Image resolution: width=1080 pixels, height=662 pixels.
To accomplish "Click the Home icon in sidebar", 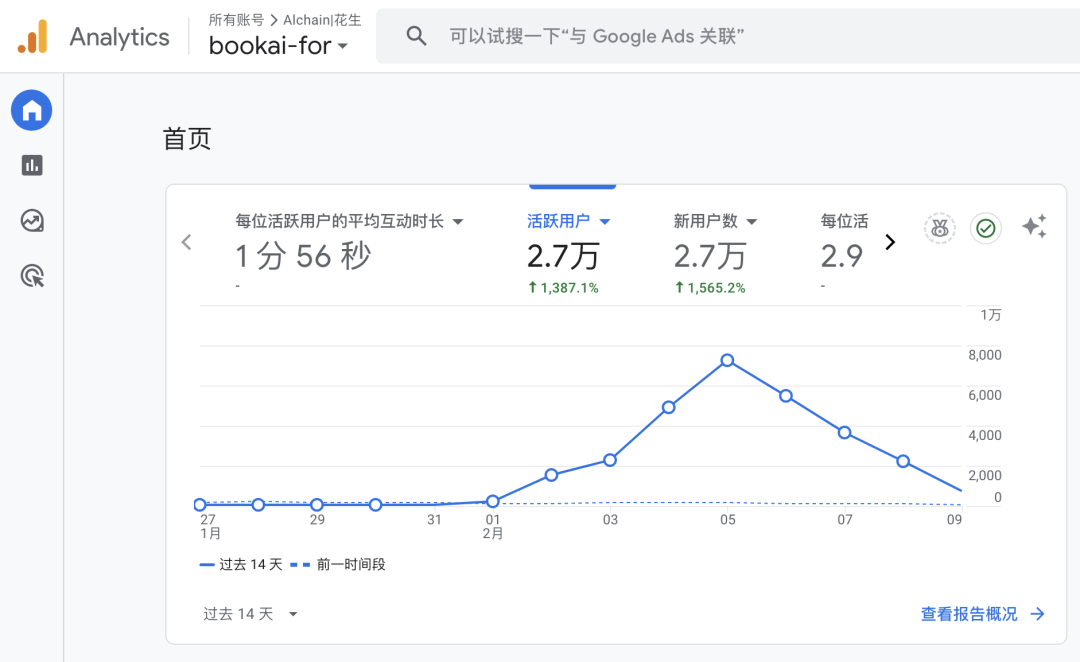I will point(32,110).
